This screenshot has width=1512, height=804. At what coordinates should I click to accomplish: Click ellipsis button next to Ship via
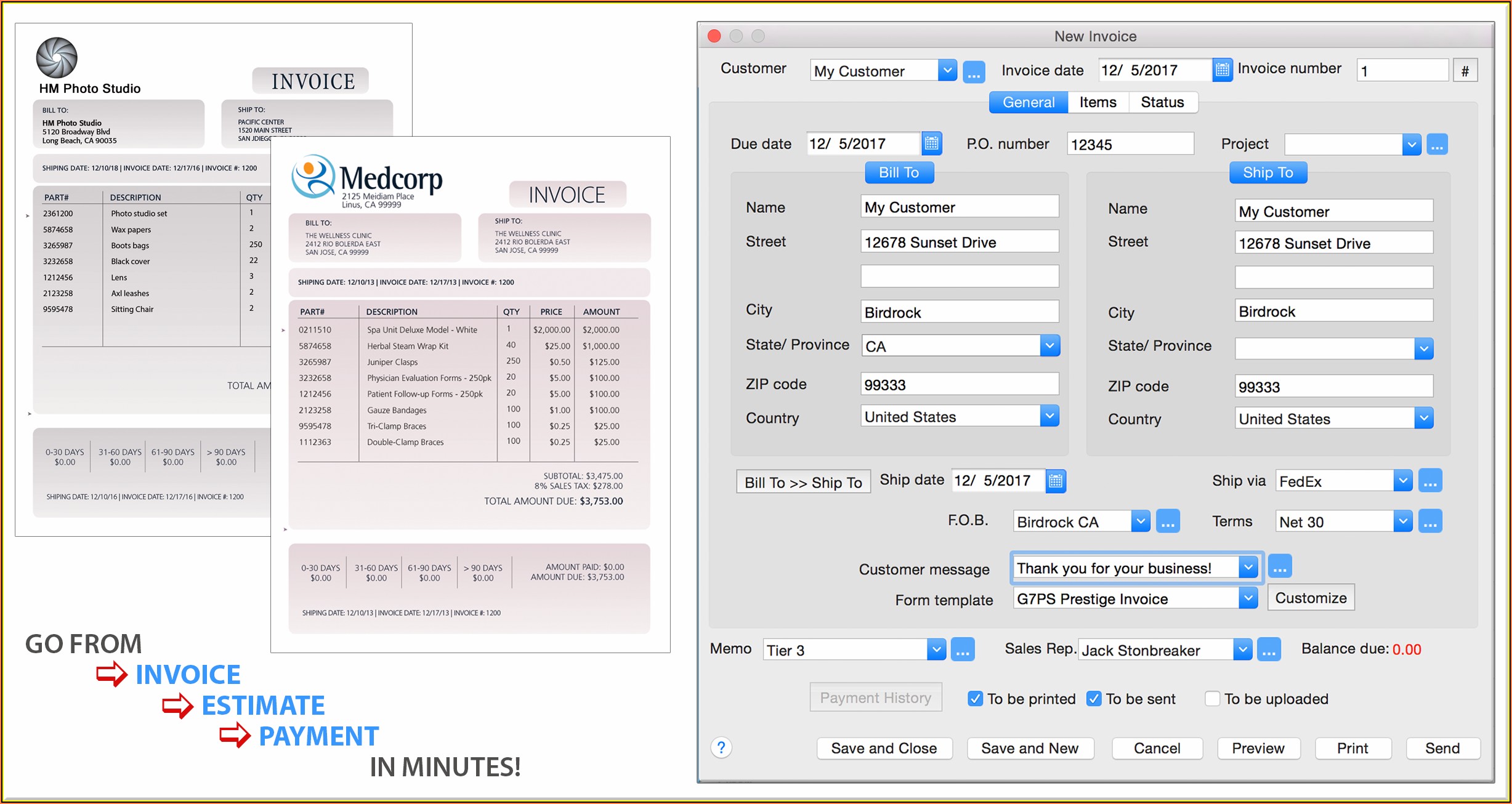pyautogui.click(x=1429, y=481)
